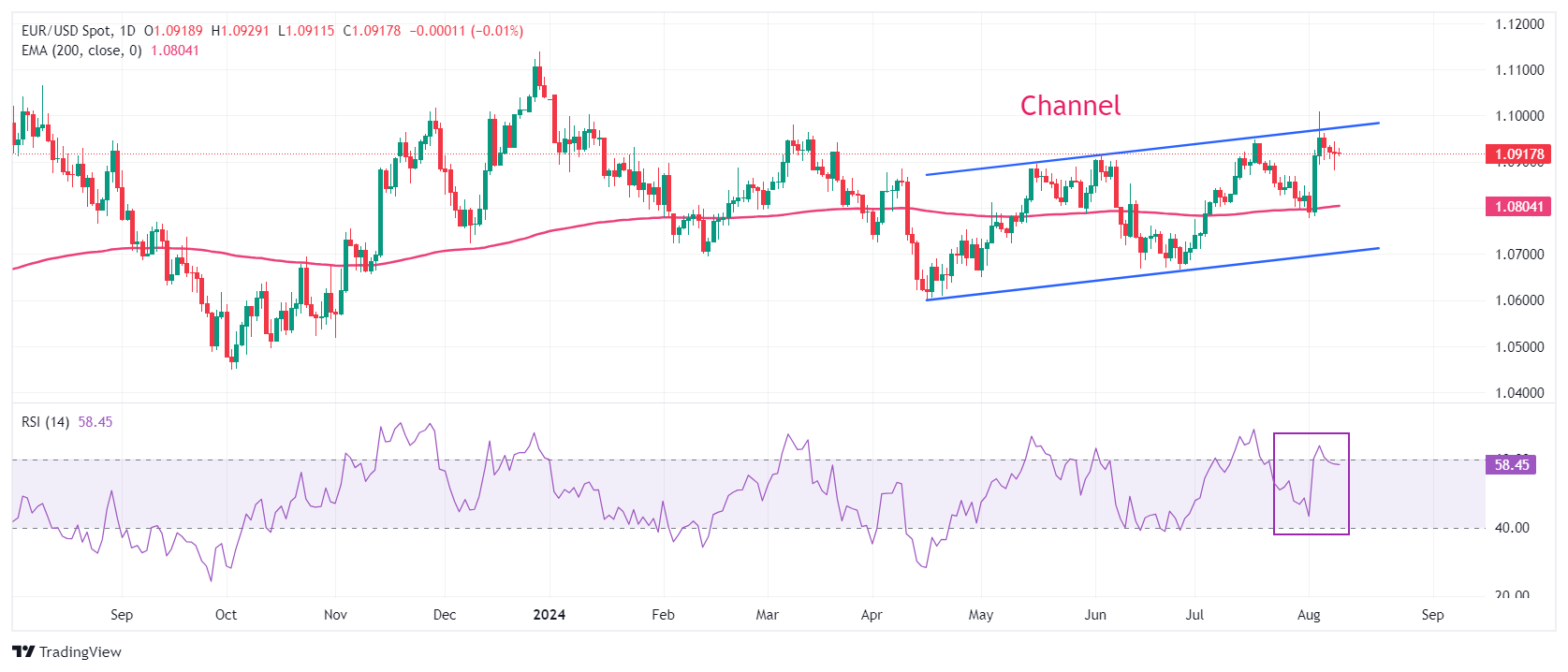Click the pink 1.08041 EMA price label

1518,206
